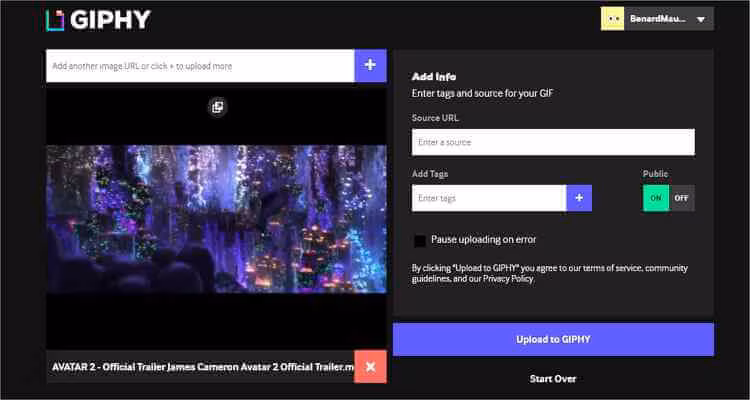Click the GIPHY logo
Viewport: 750px width, 400px height.
99,20
